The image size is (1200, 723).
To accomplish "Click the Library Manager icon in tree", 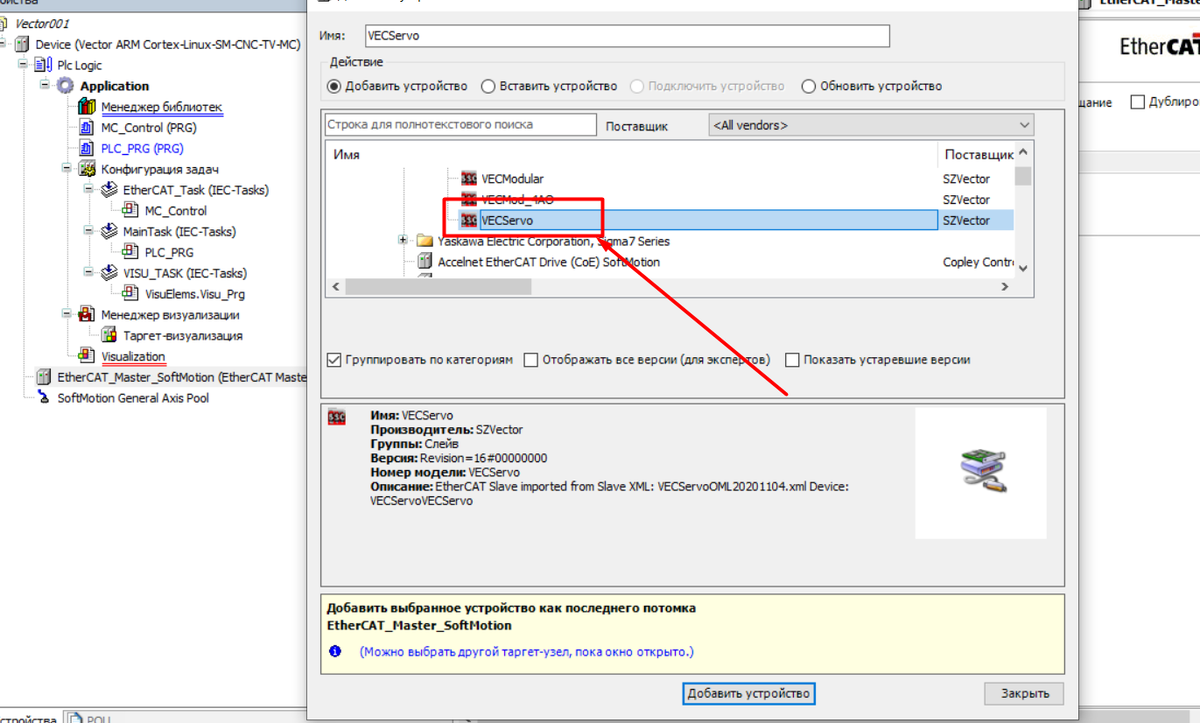I will 86,107.
